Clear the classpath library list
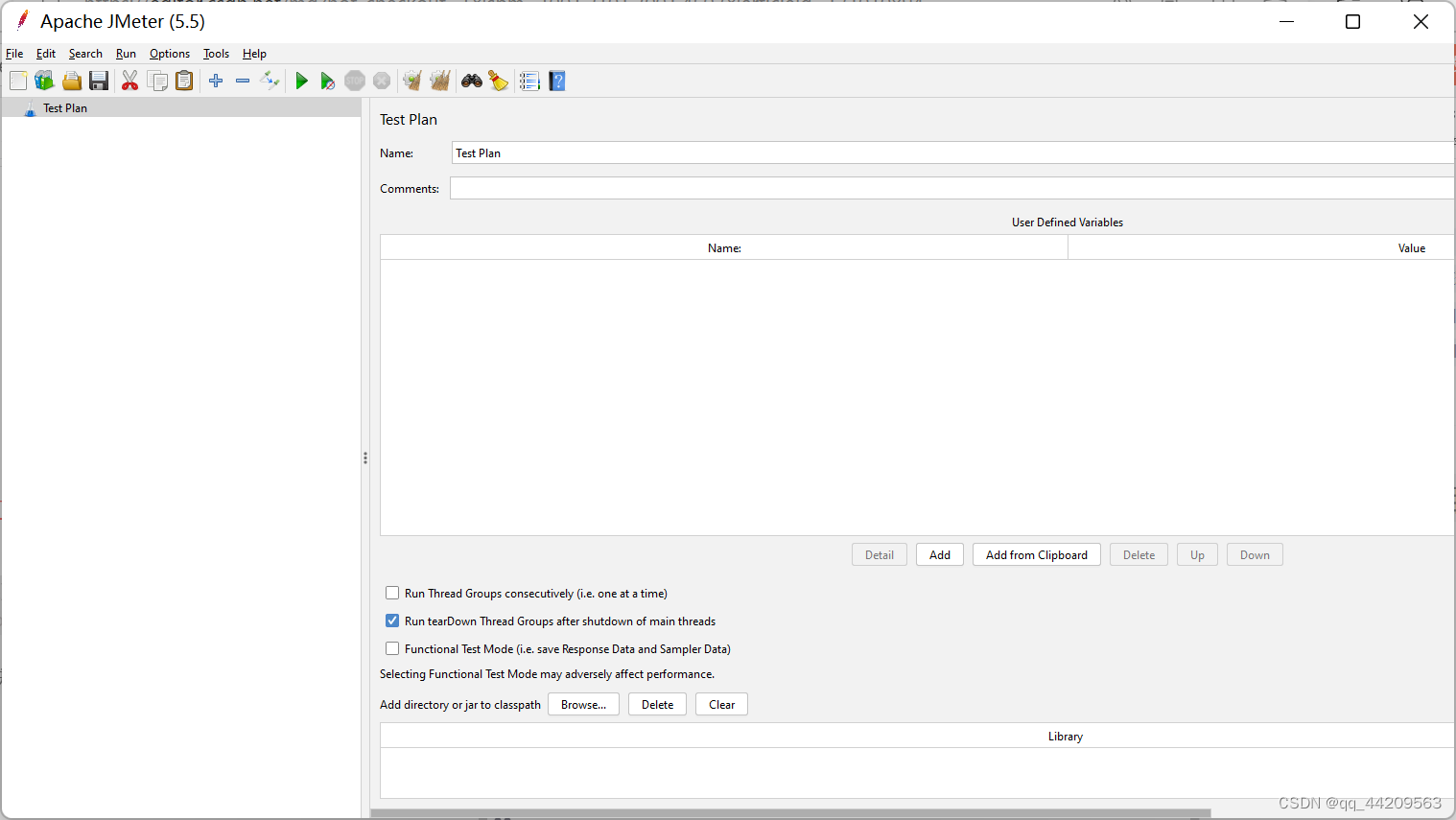 (721, 705)
